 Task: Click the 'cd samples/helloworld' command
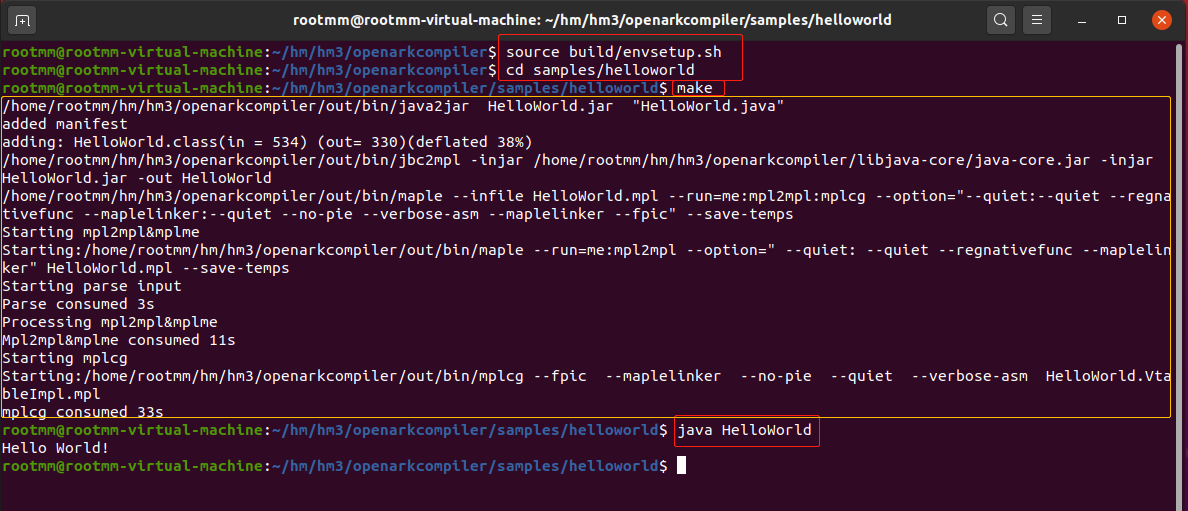point(600,71)
